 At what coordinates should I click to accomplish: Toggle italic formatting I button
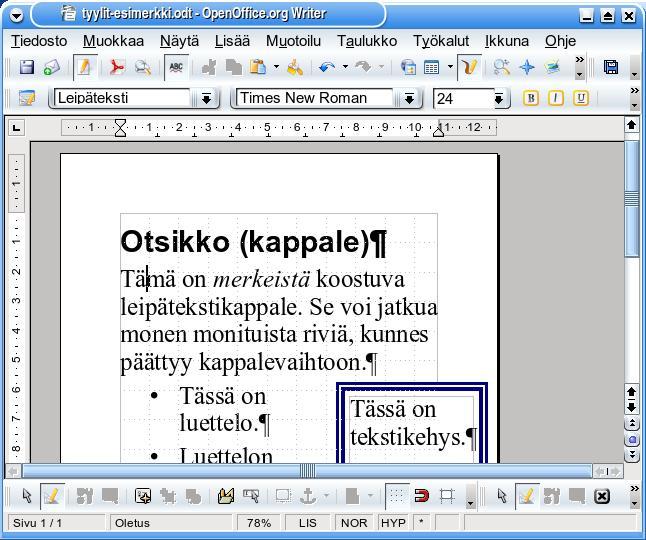pos(555,98)
